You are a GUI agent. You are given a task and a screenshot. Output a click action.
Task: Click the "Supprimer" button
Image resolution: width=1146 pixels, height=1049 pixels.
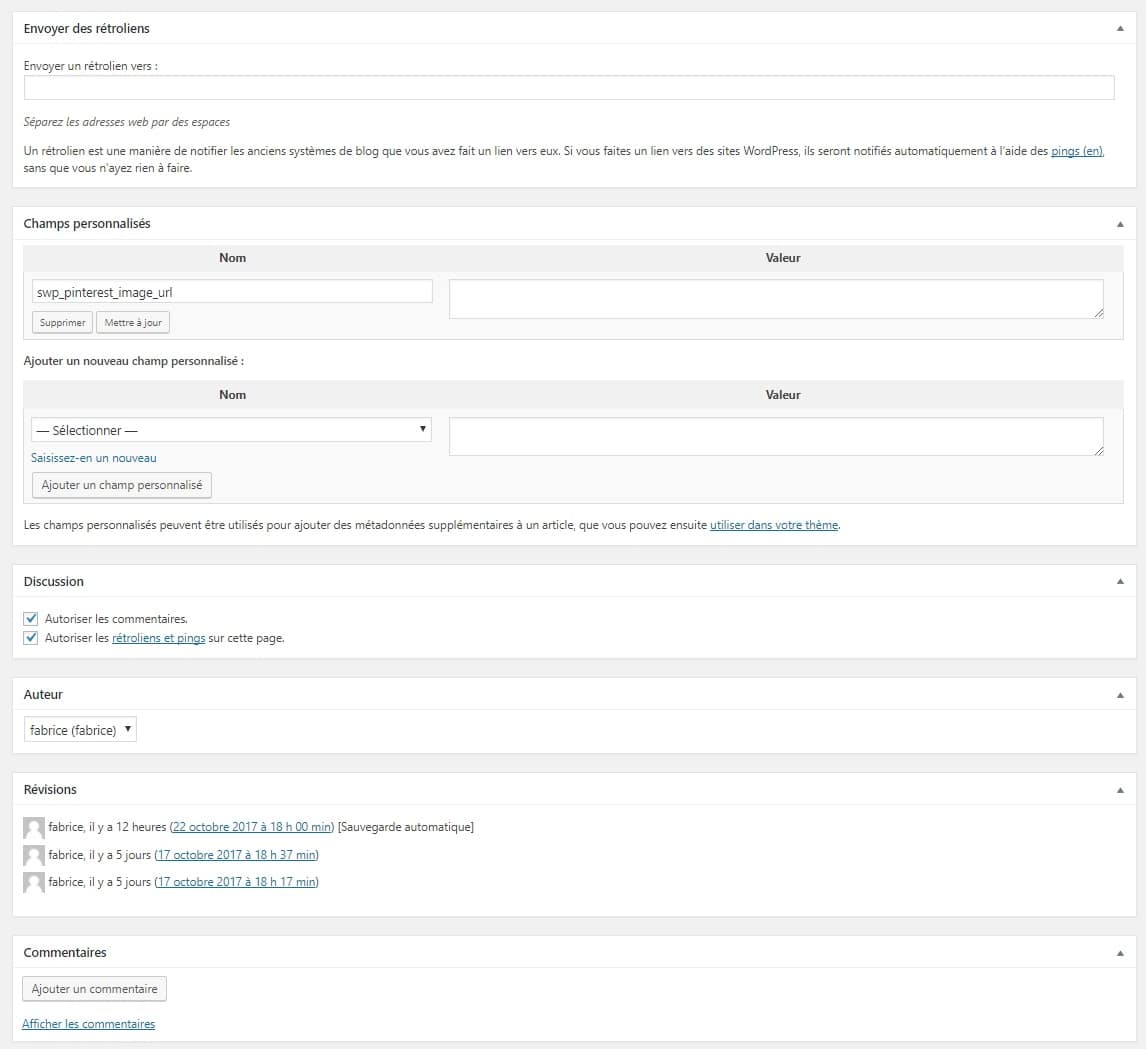pos(62,322)
